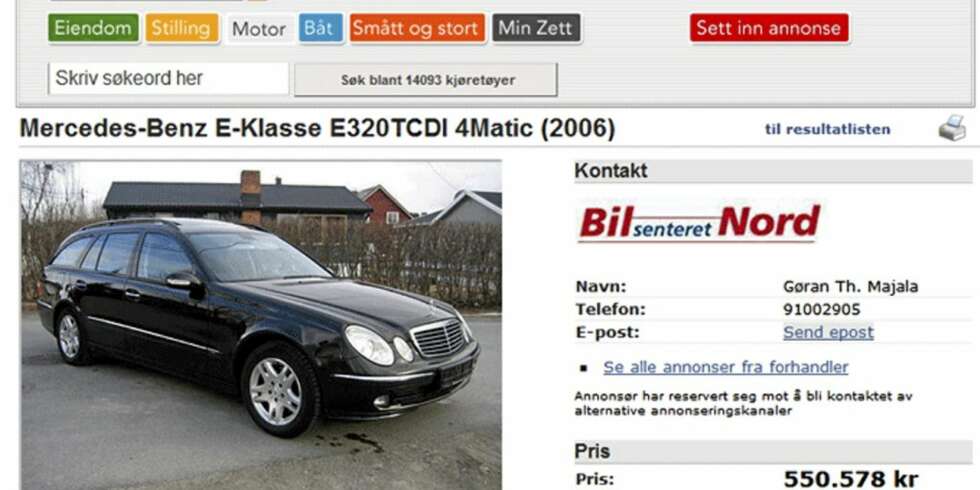Open the black Mercedes car photo

(x=261, y=325)
